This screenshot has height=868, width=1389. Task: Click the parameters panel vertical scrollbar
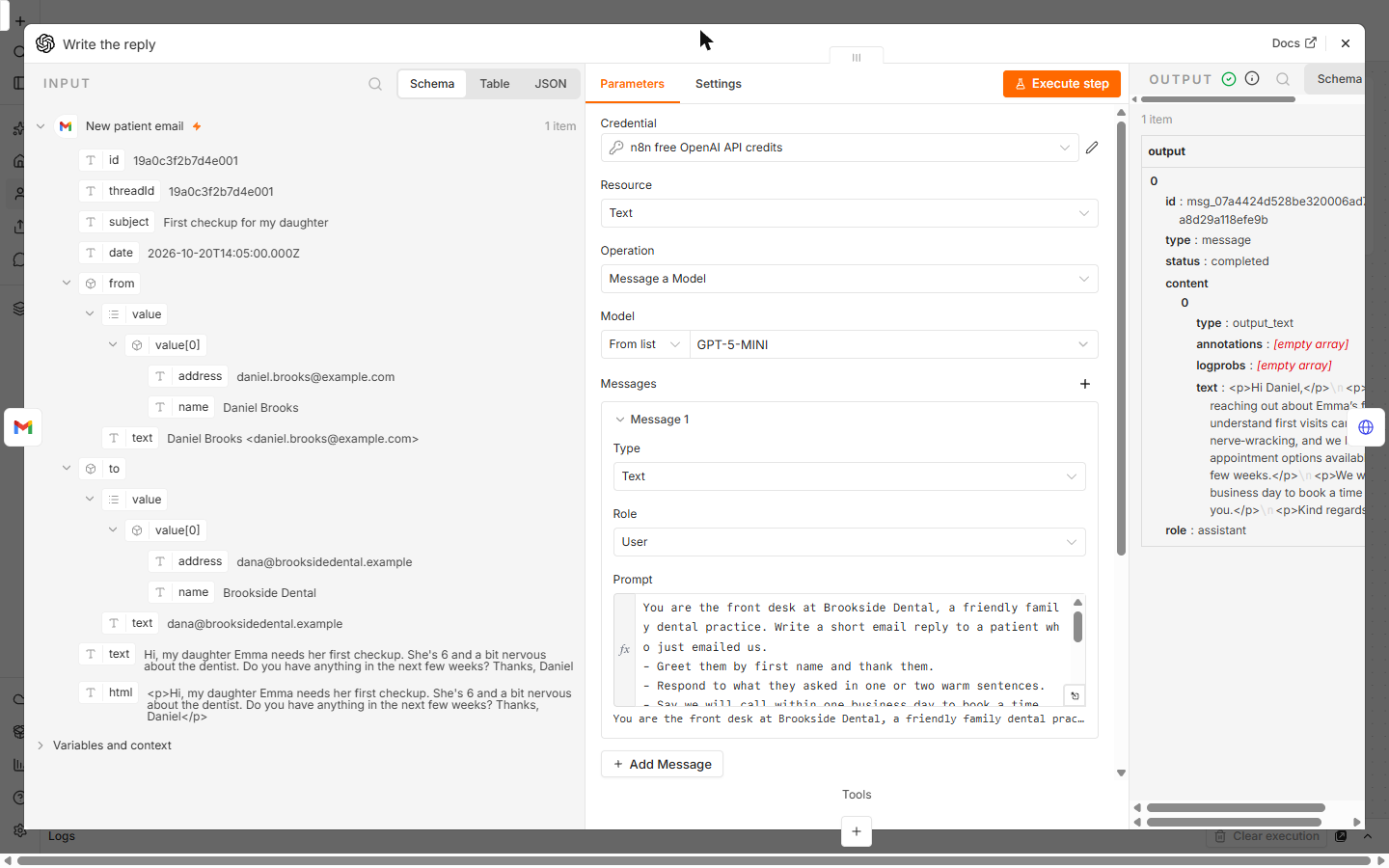(1121, 338)
